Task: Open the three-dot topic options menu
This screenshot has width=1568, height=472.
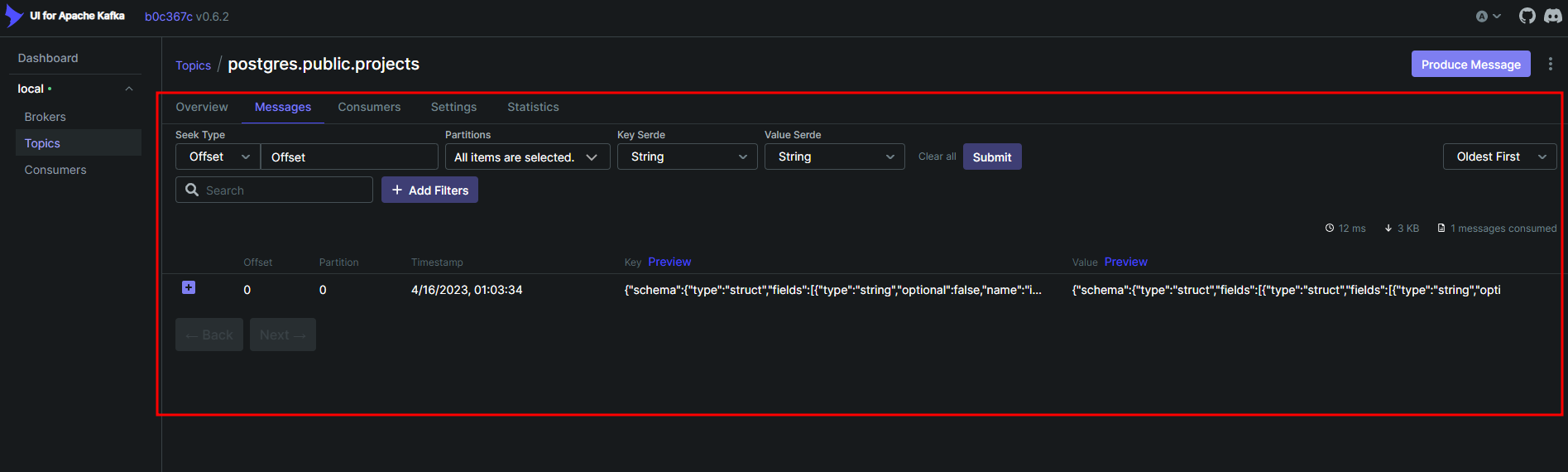Action: 1551,64
